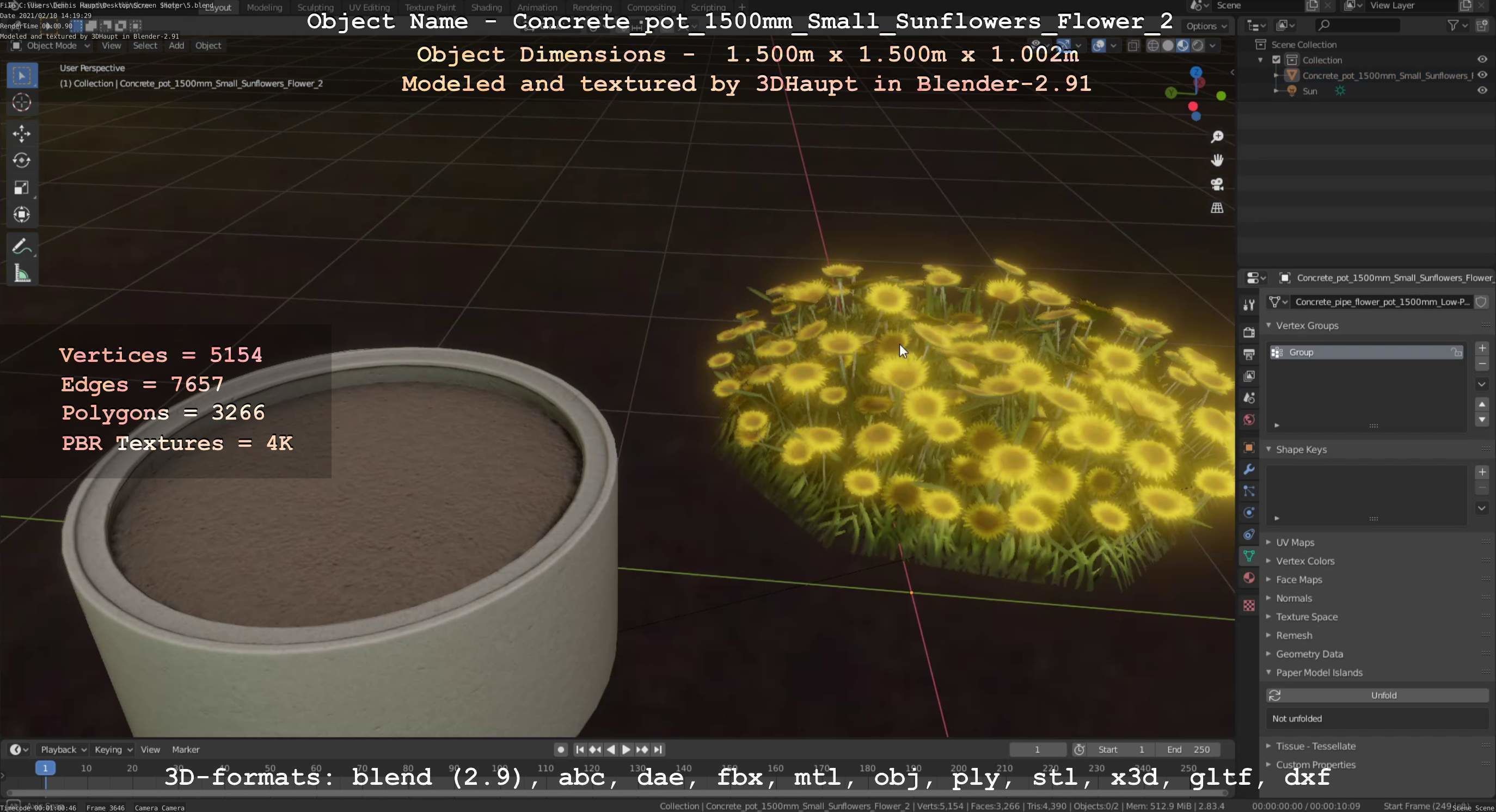This screenshot has width=1496, height=812.
Task: Play animation forward in timeline
Action: tap(626, 749)
